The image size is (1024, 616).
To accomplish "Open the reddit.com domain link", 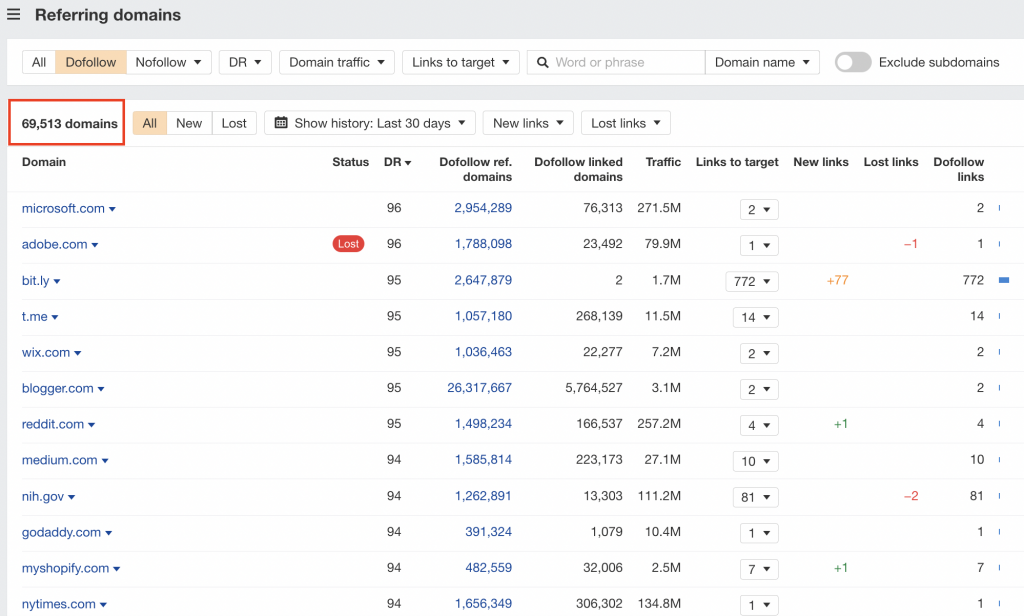I will 53,424.
